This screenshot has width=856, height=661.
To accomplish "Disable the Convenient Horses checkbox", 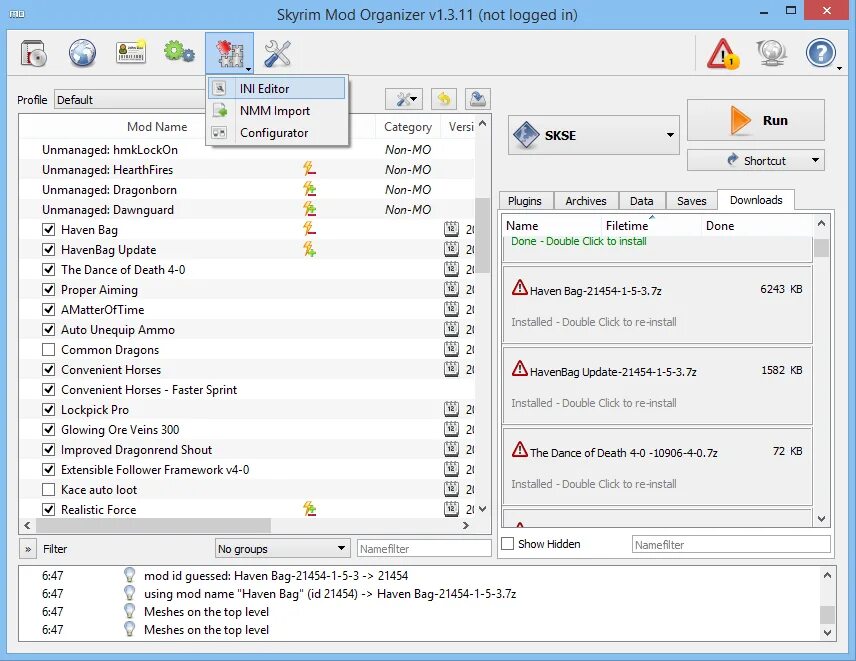I will tap(49, 370).
